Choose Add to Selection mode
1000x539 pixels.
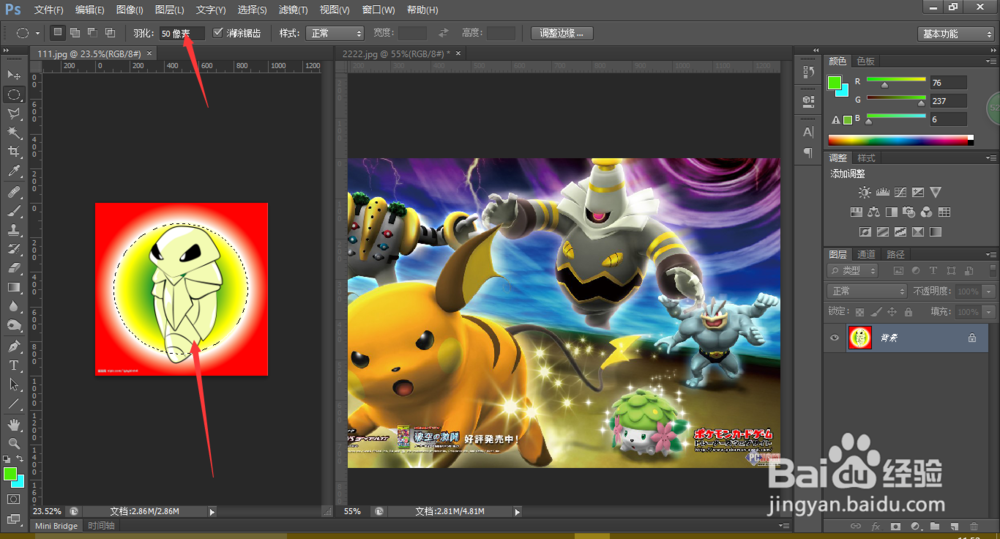tap(75, 33)
